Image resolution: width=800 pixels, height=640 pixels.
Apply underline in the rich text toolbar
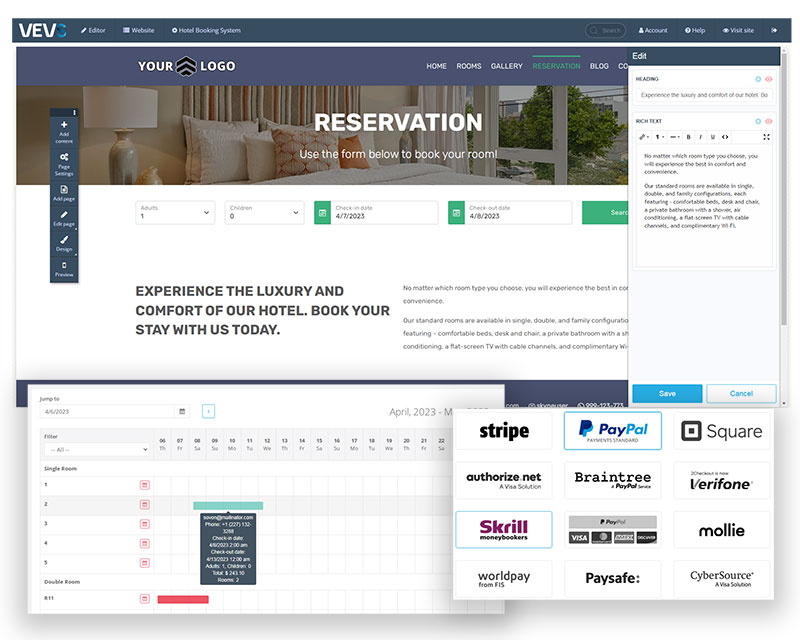pos(713,137)
